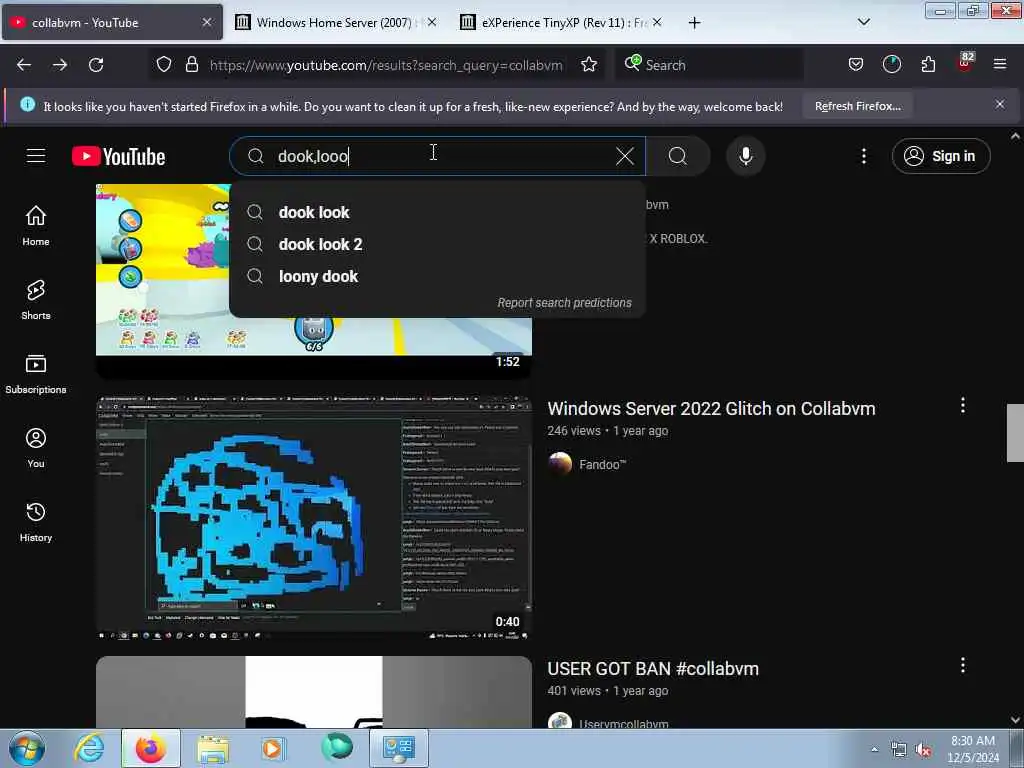Open USER GOT BAN #collabvm video title

[x=653, y=669]
